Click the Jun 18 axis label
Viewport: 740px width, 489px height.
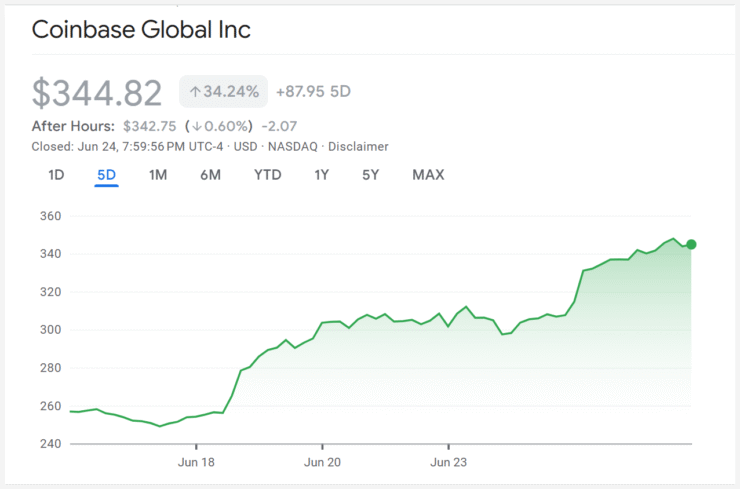[x=196, y=462]
